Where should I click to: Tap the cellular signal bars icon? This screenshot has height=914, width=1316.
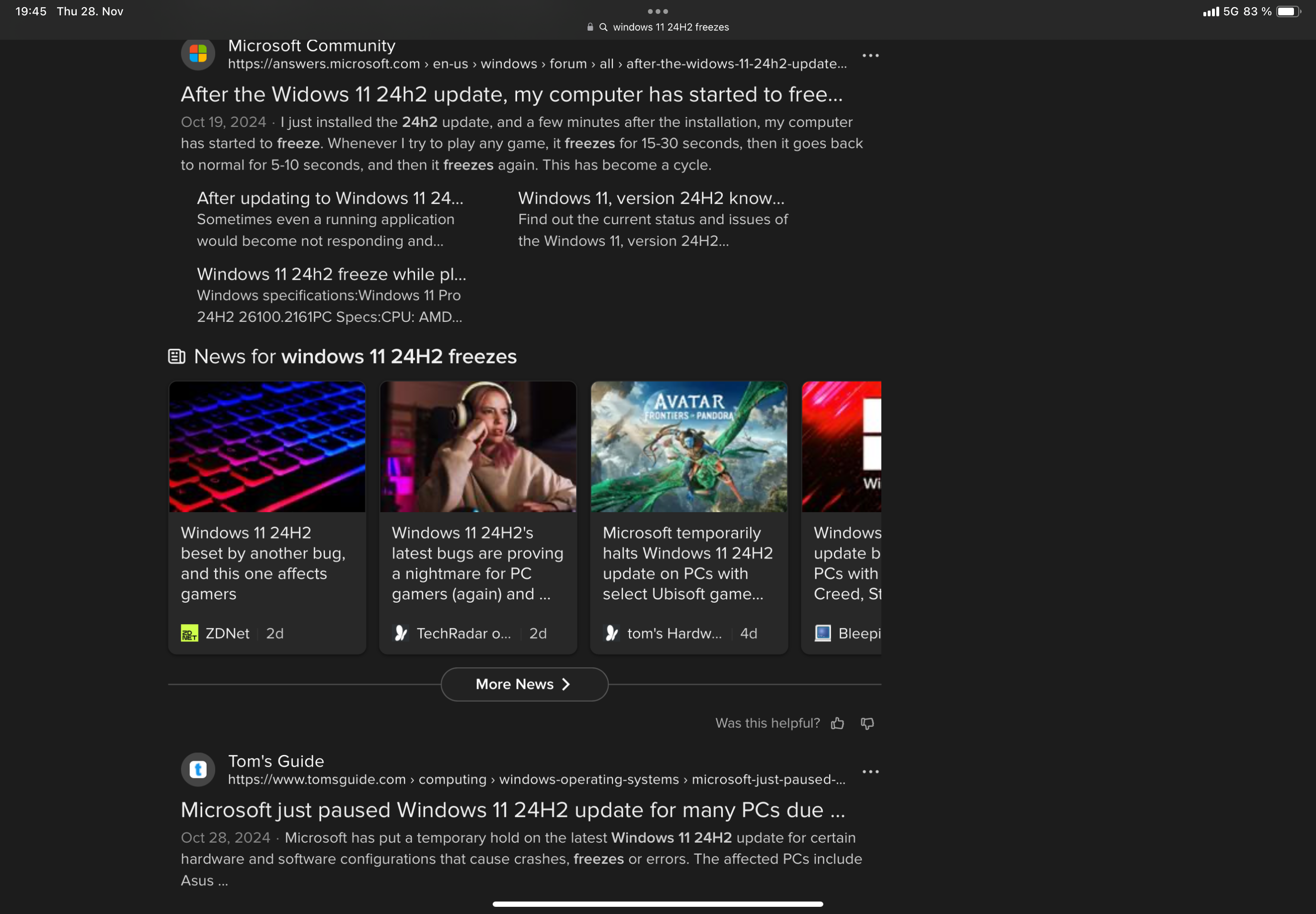1211,11
